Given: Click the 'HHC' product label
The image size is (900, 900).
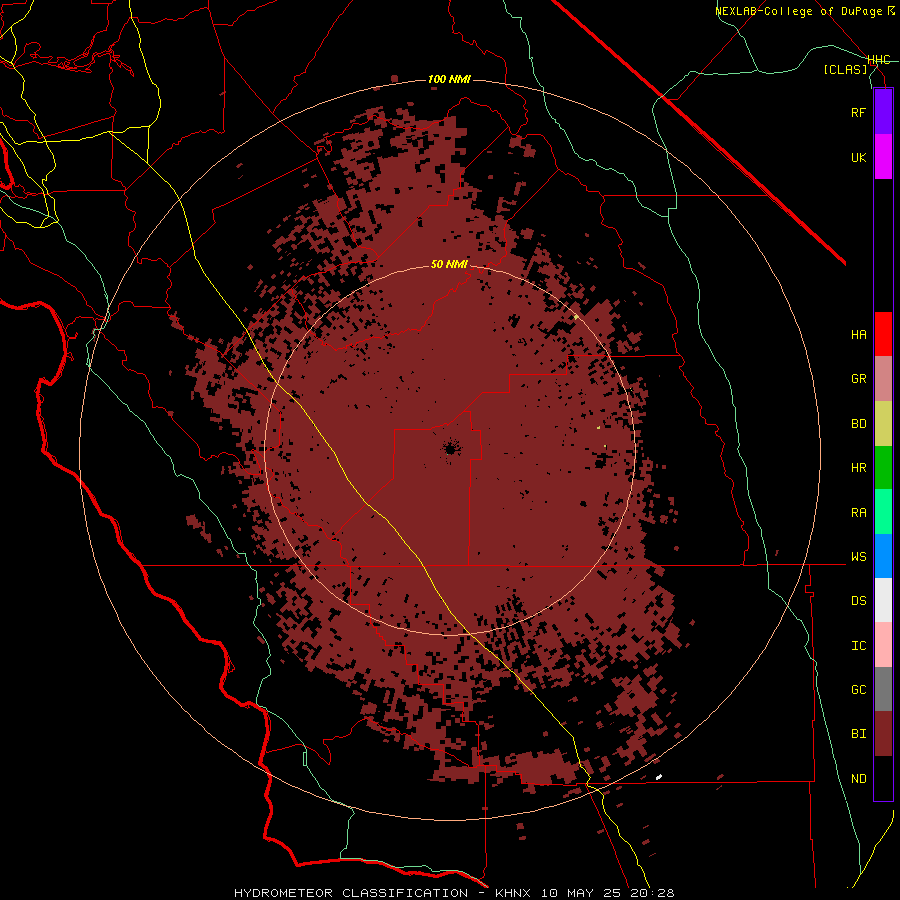Looking at the screenshot, I should coord(879,60).
